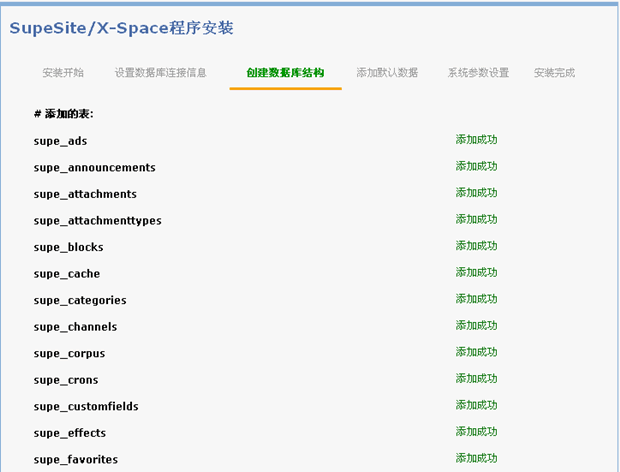Image resolution: width=620 pixels, height=472 pixels.
Task: Click 添加成功 status for supe_attachments
Action: [476, 193]
